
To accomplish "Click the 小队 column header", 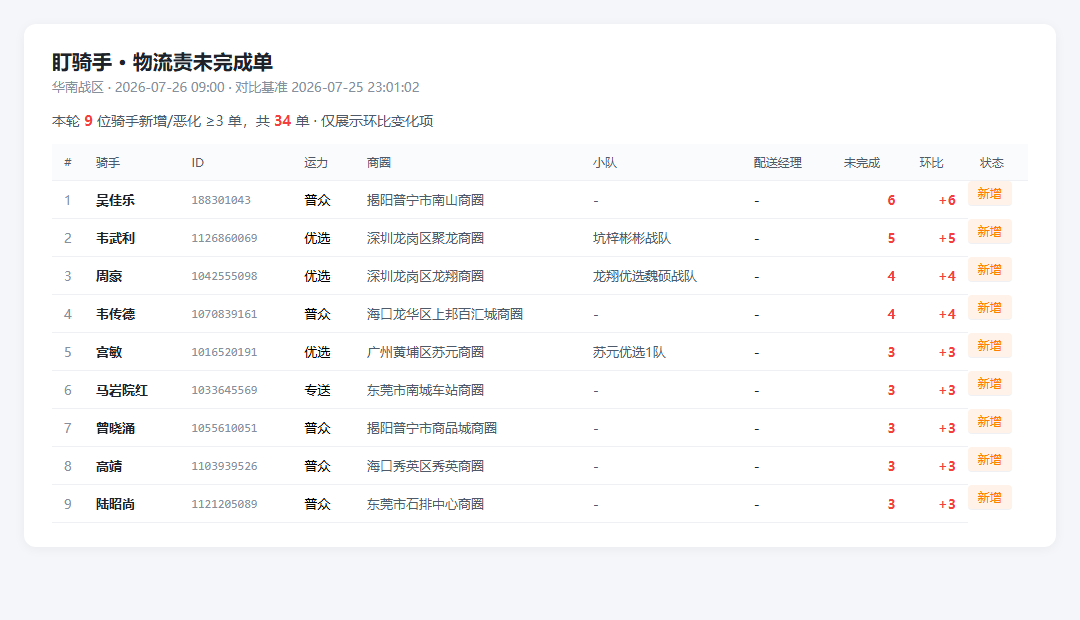I will point(605,163).
